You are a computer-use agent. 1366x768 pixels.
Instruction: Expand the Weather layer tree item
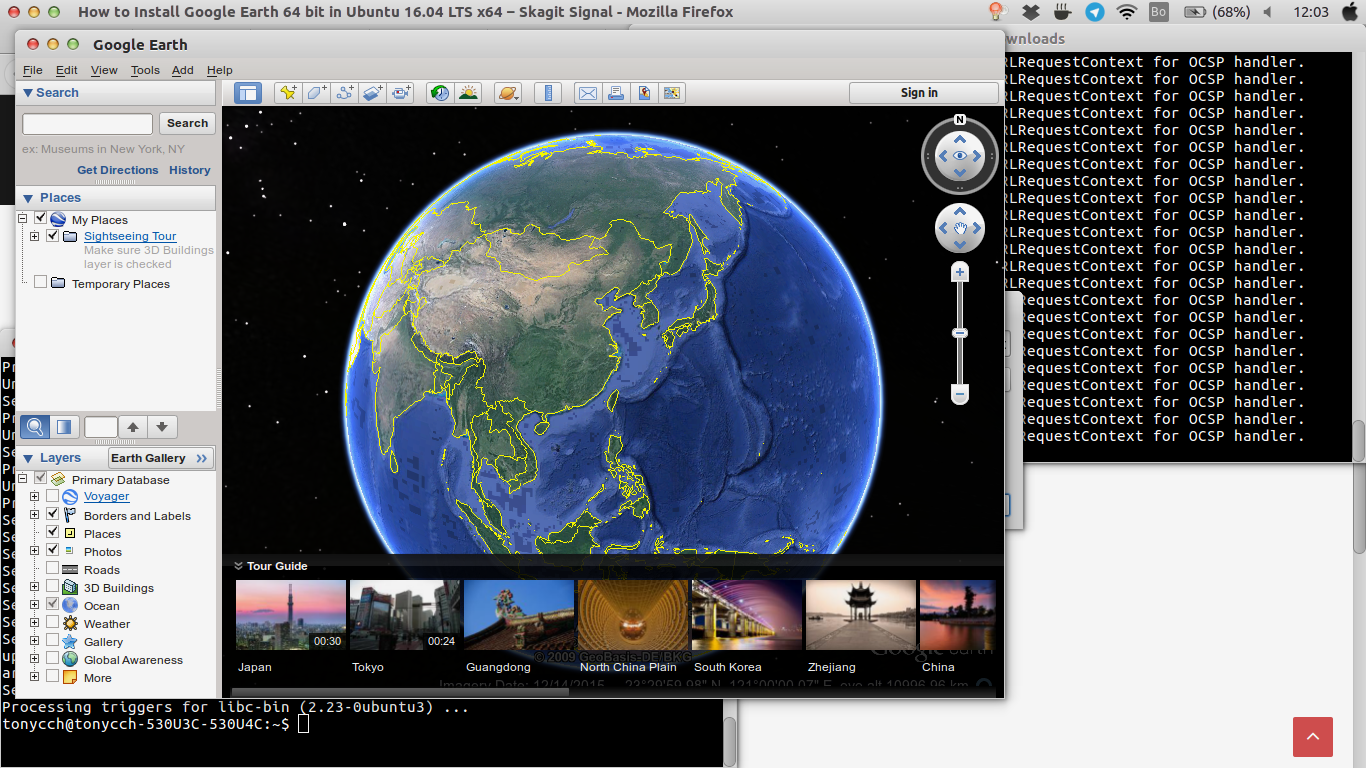(34, 623)
